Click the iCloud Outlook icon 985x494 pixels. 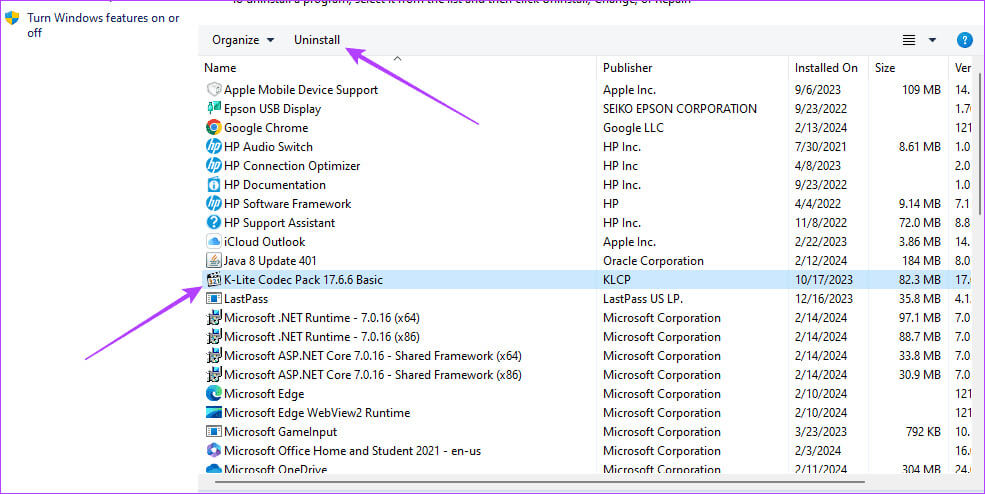(214, 241)
